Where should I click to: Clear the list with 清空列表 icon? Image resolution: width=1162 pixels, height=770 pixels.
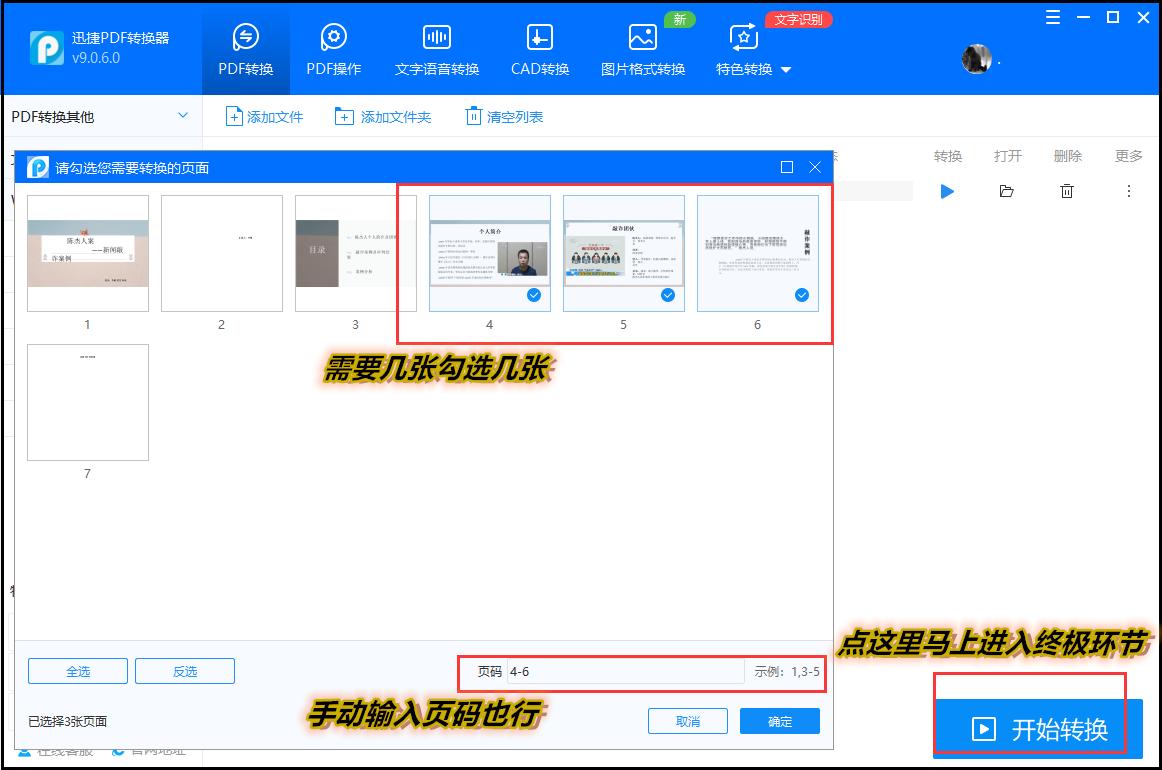pos(472,115)
